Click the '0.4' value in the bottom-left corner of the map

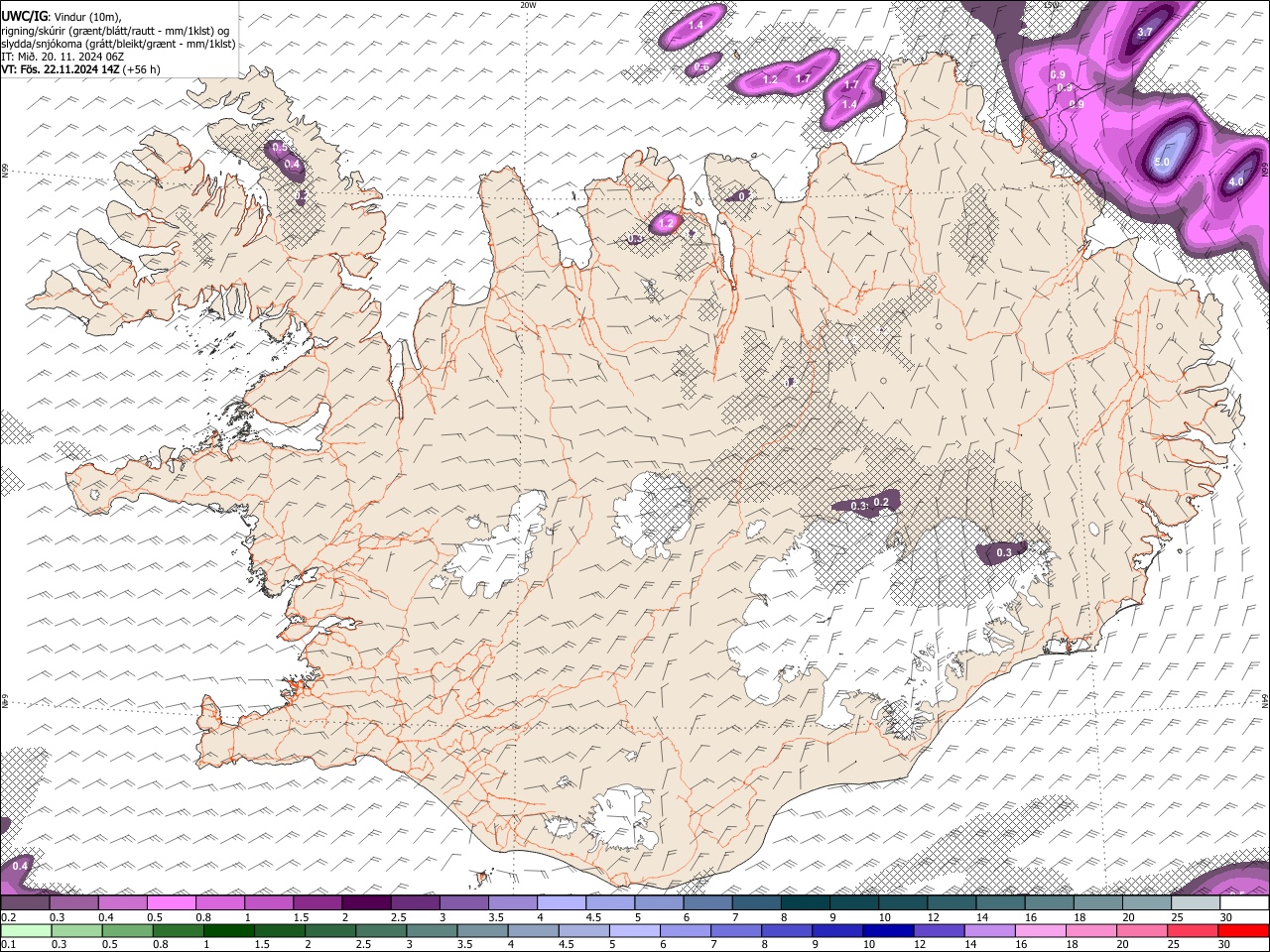pos(20,866)
